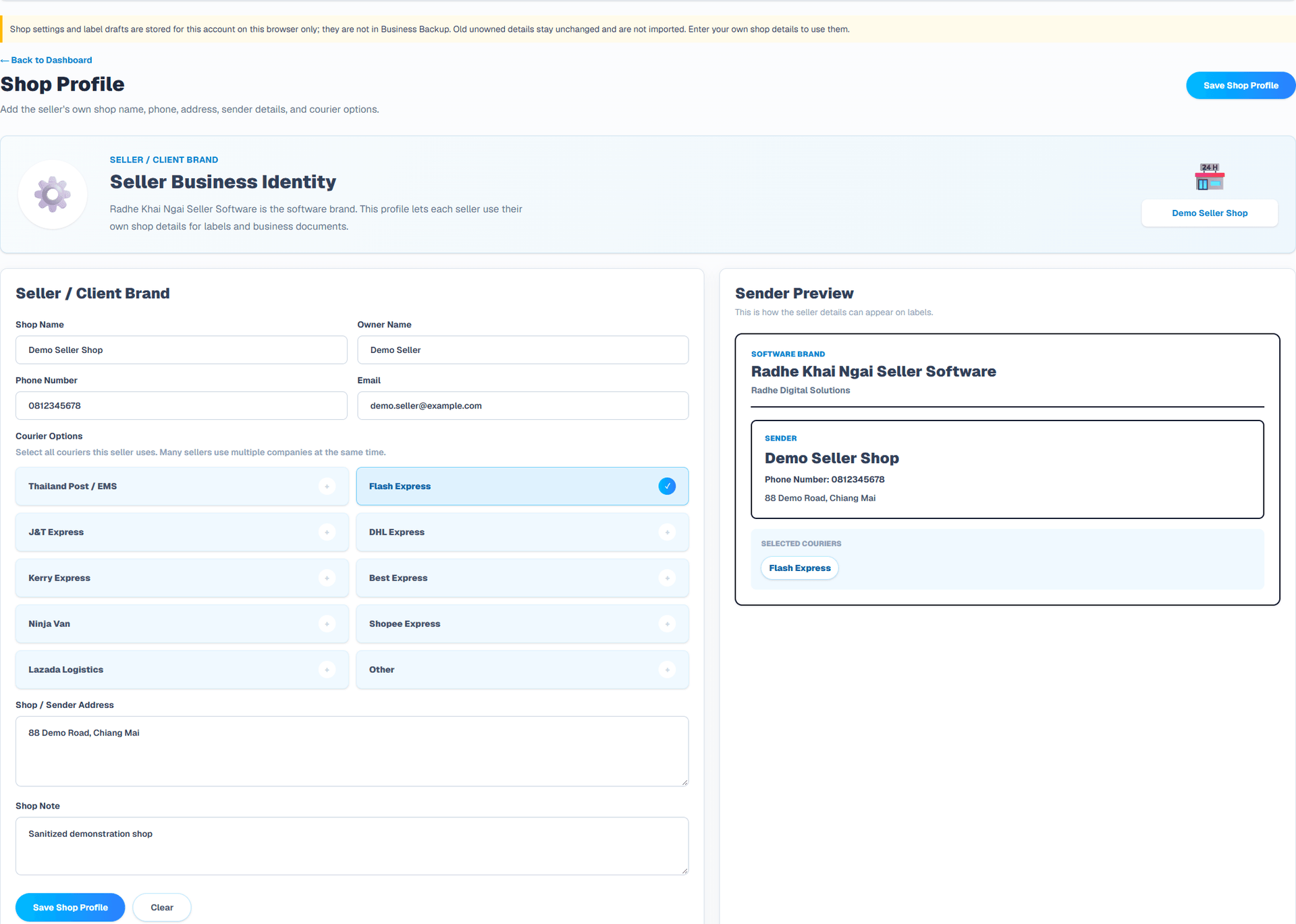Select the Other courier option
Screen dimensions: 1296x924
[x=522, y=670]
